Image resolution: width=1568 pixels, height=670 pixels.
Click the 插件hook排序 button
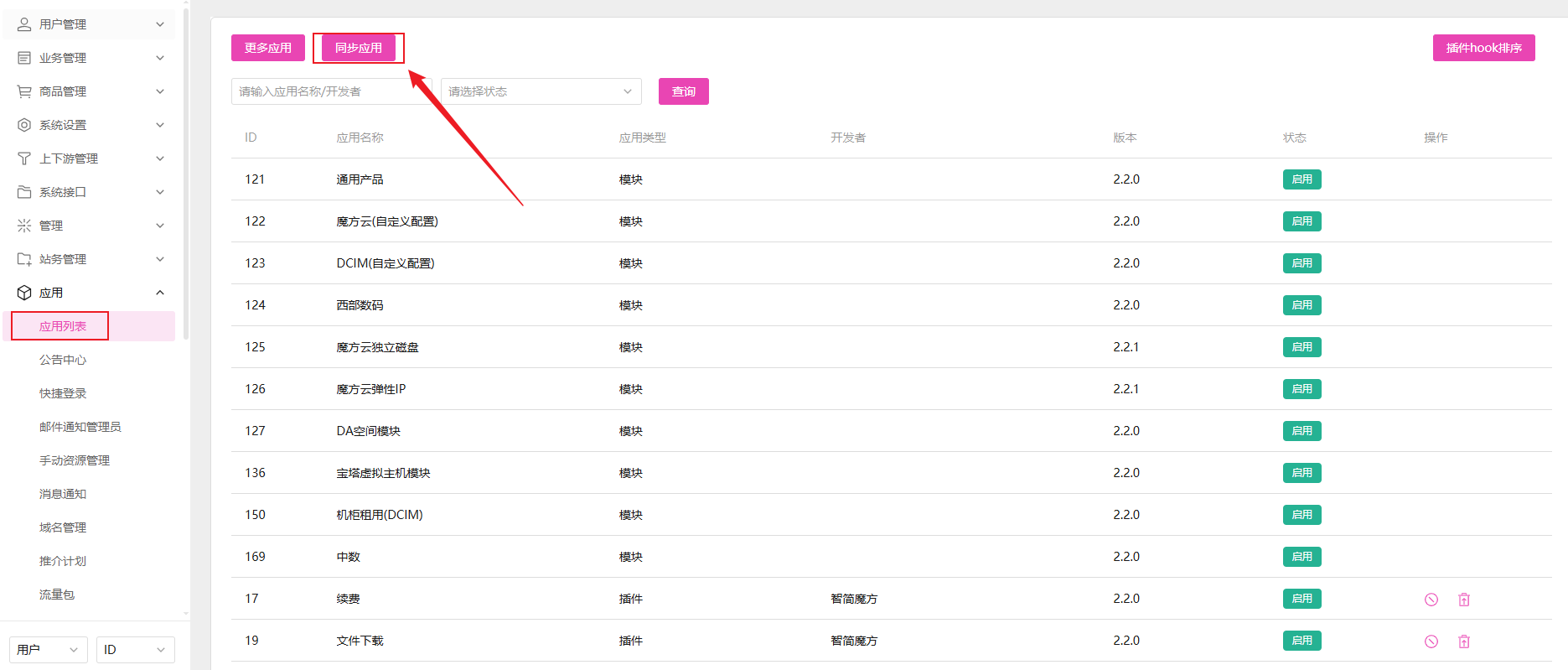click(x=1483, y=48)
